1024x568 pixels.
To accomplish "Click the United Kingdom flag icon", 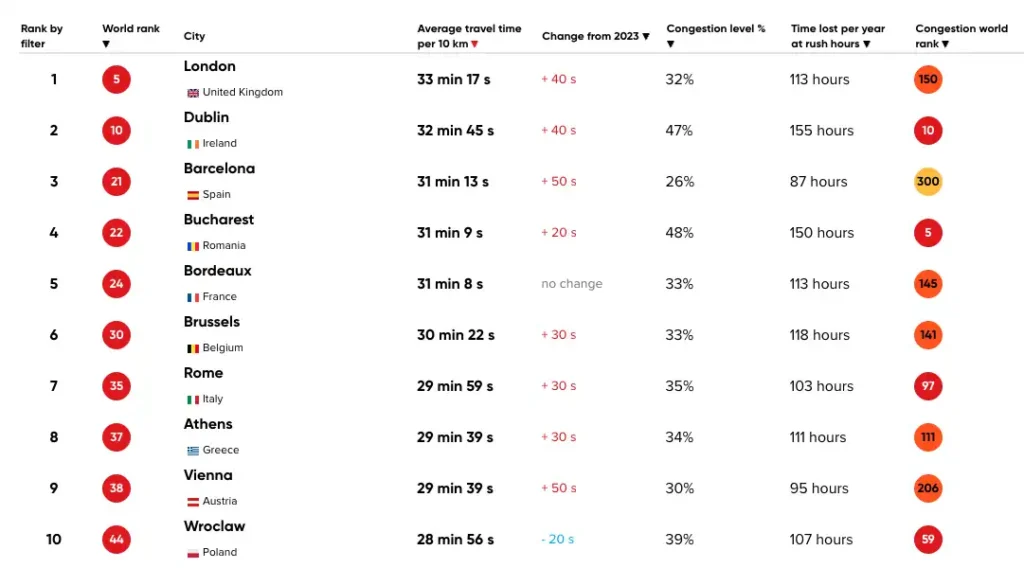I will (x=193, y=93).
